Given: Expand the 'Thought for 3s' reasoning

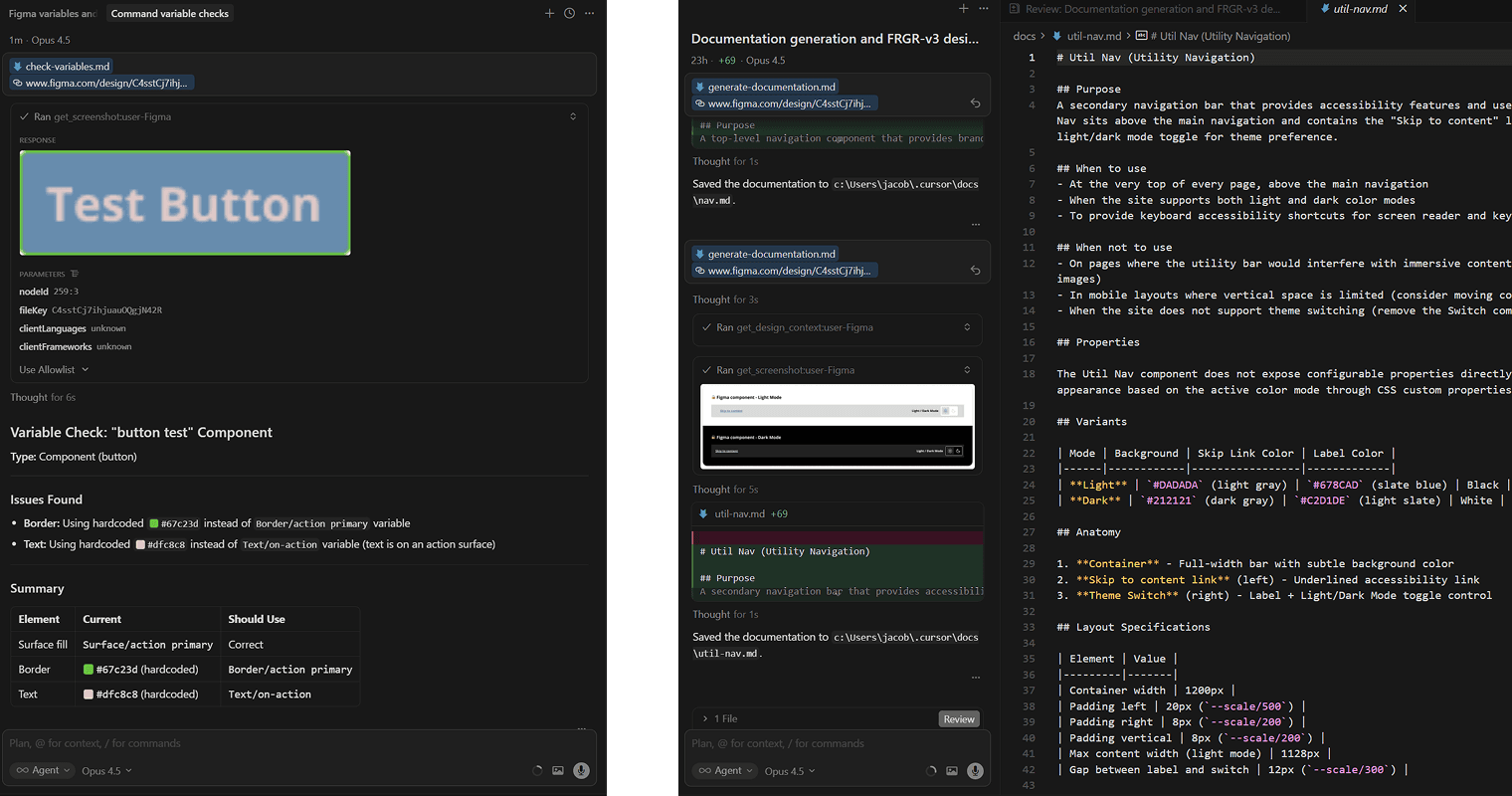Looking at the screenshot, I should coord(725,299).
